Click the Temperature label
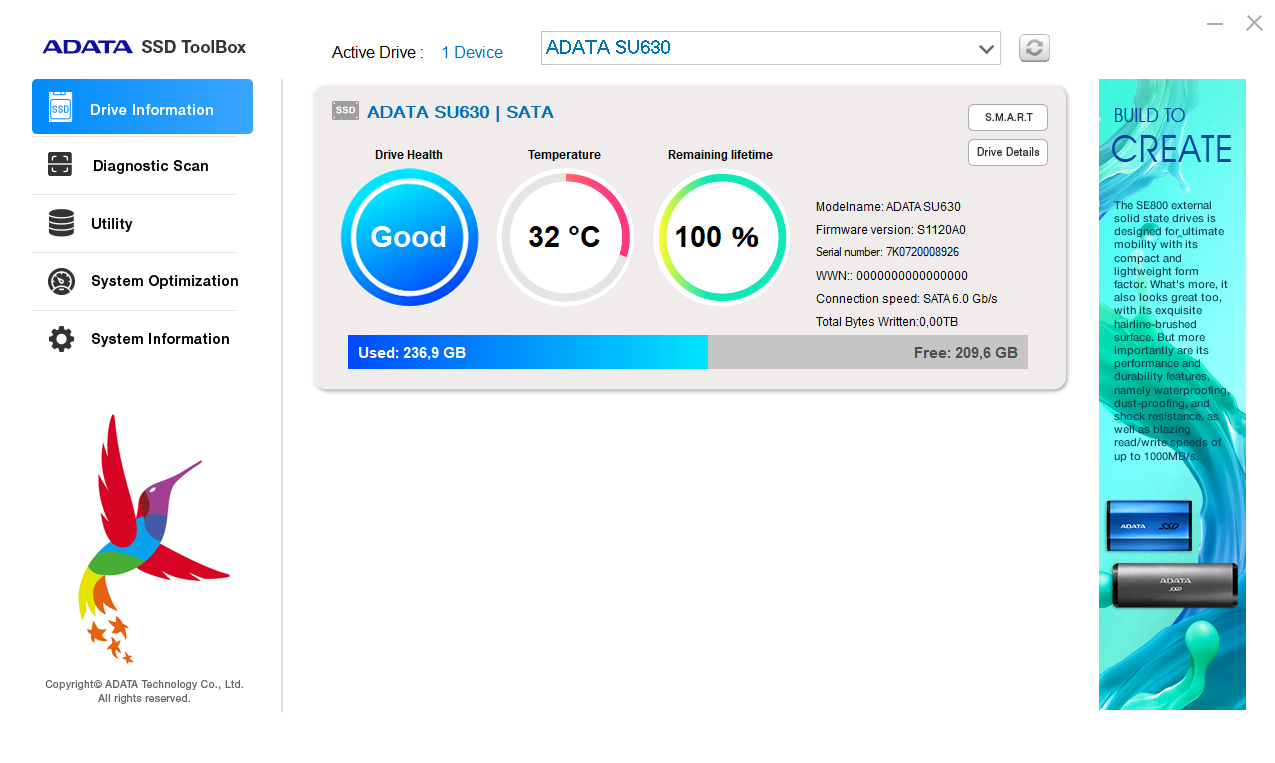 tap(564, 155)
